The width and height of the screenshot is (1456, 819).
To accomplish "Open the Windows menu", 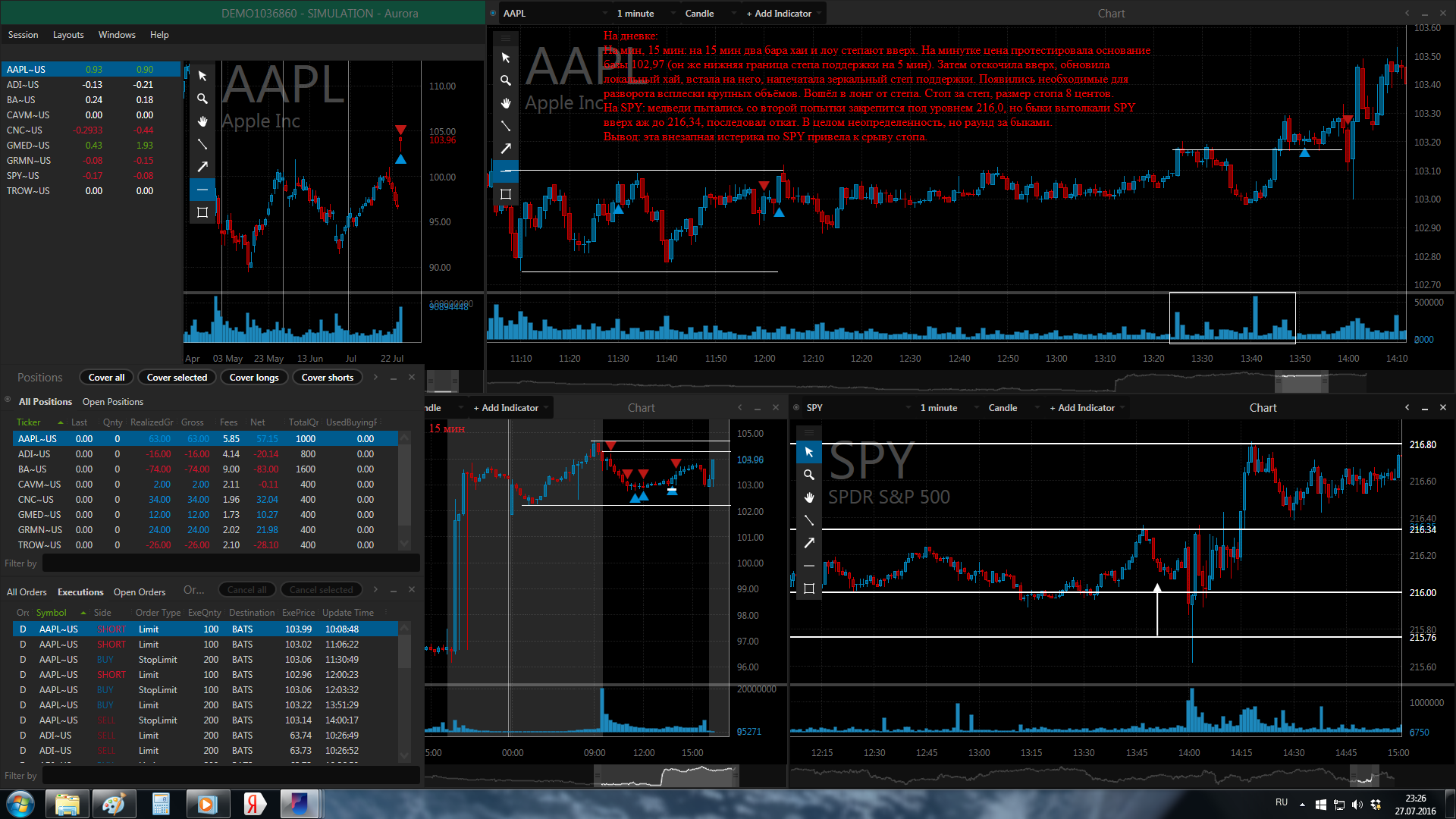I will click(x=117, y=35).
